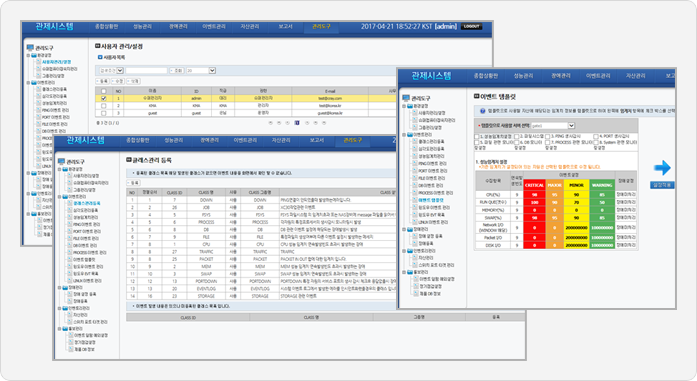697x381 pixels.
Task: Click 등록 button in class registration window
Action: (134, 183)
